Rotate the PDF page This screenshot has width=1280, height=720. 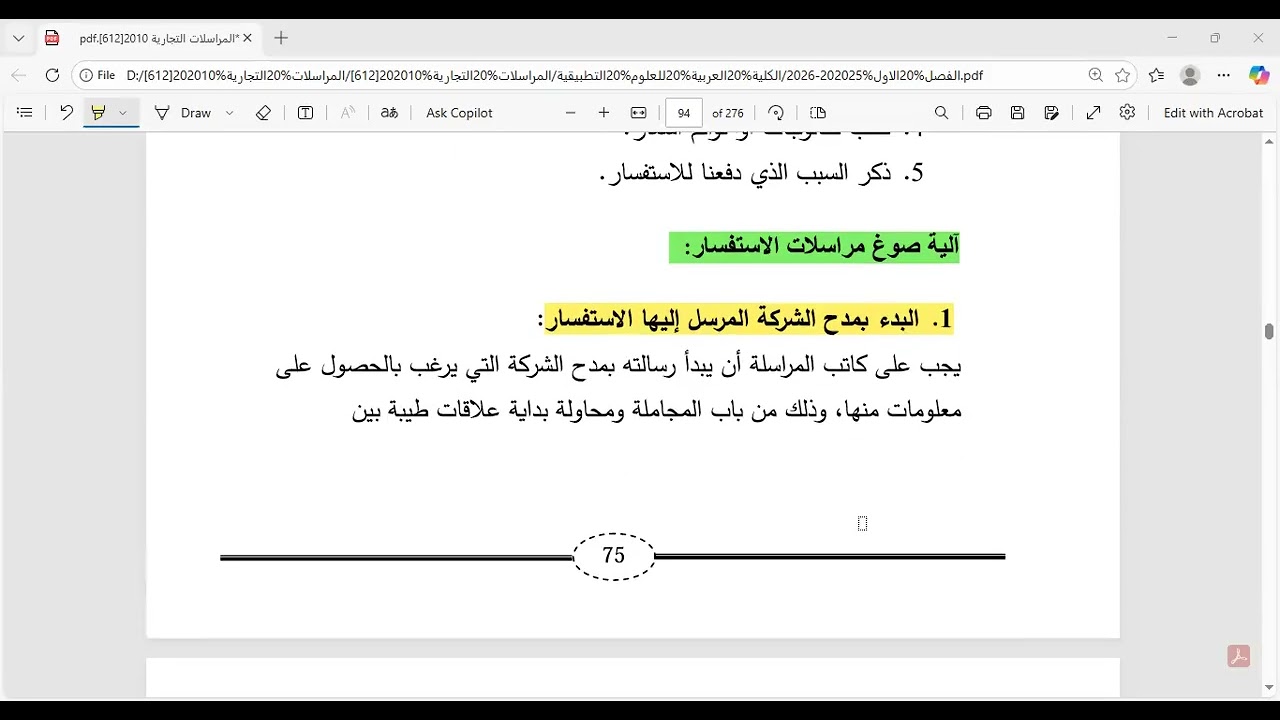(x=776, y=113)
